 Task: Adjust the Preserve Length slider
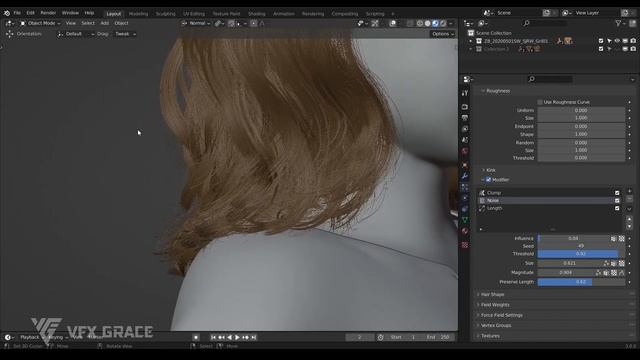(x=581, y=282)
